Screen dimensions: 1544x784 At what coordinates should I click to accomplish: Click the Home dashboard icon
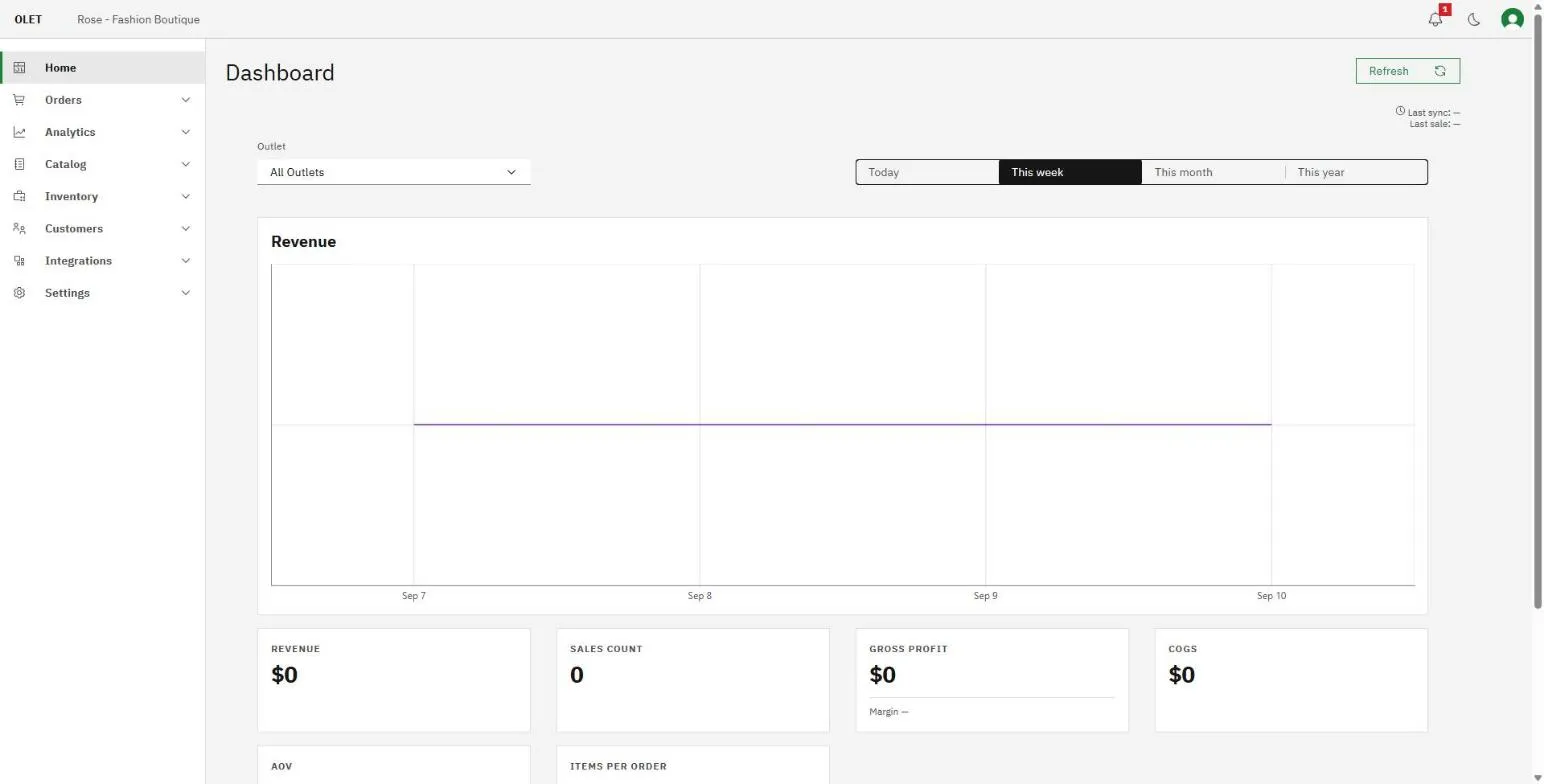tap(19, 68)
